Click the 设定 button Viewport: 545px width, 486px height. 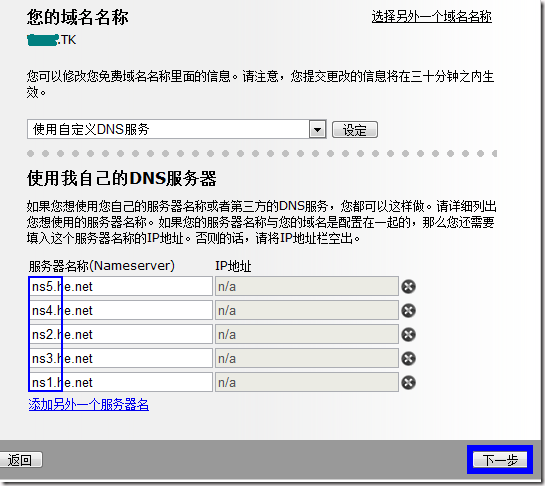(x=355, y=130)
